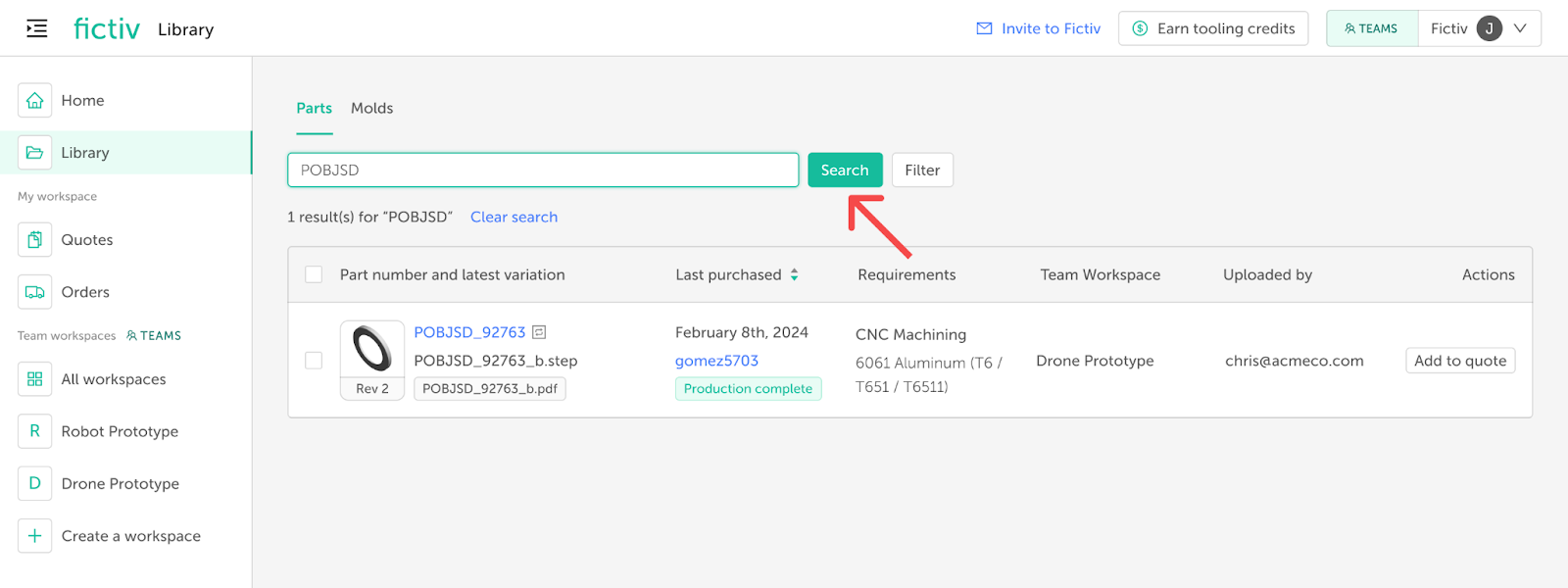
Task: Open the Orders truck icon
Action: click(34, 292)
